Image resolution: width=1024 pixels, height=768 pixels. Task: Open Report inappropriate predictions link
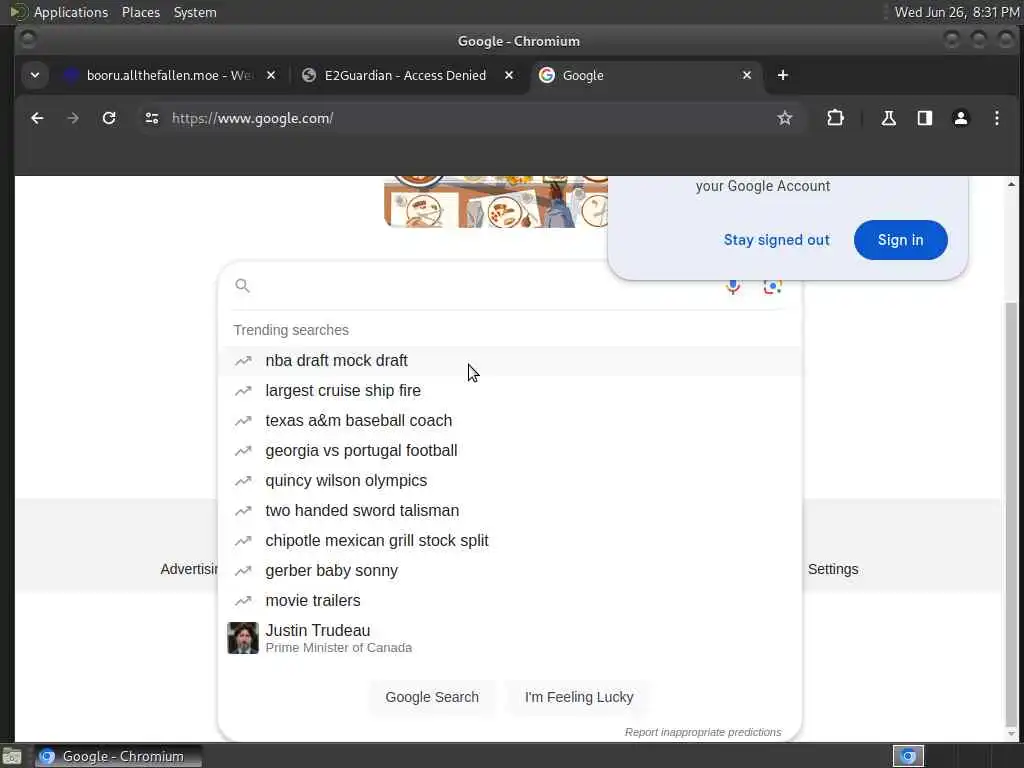click(703, 732)
